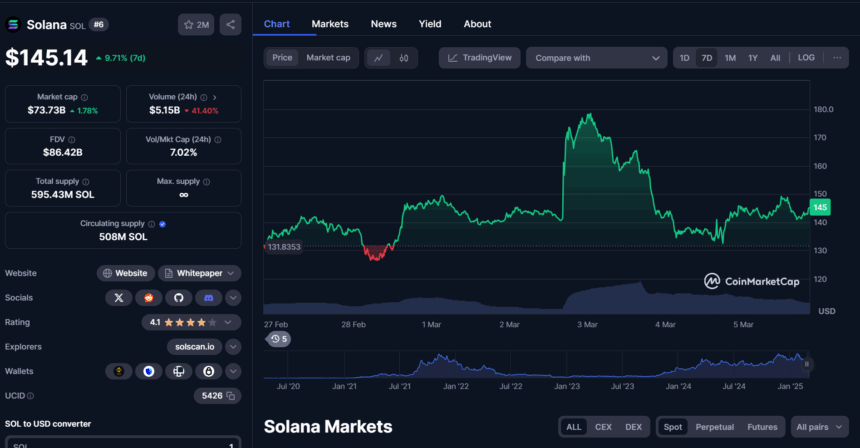Show Volume (24h) info icon
860x448 pixels.
coord(203,97)
